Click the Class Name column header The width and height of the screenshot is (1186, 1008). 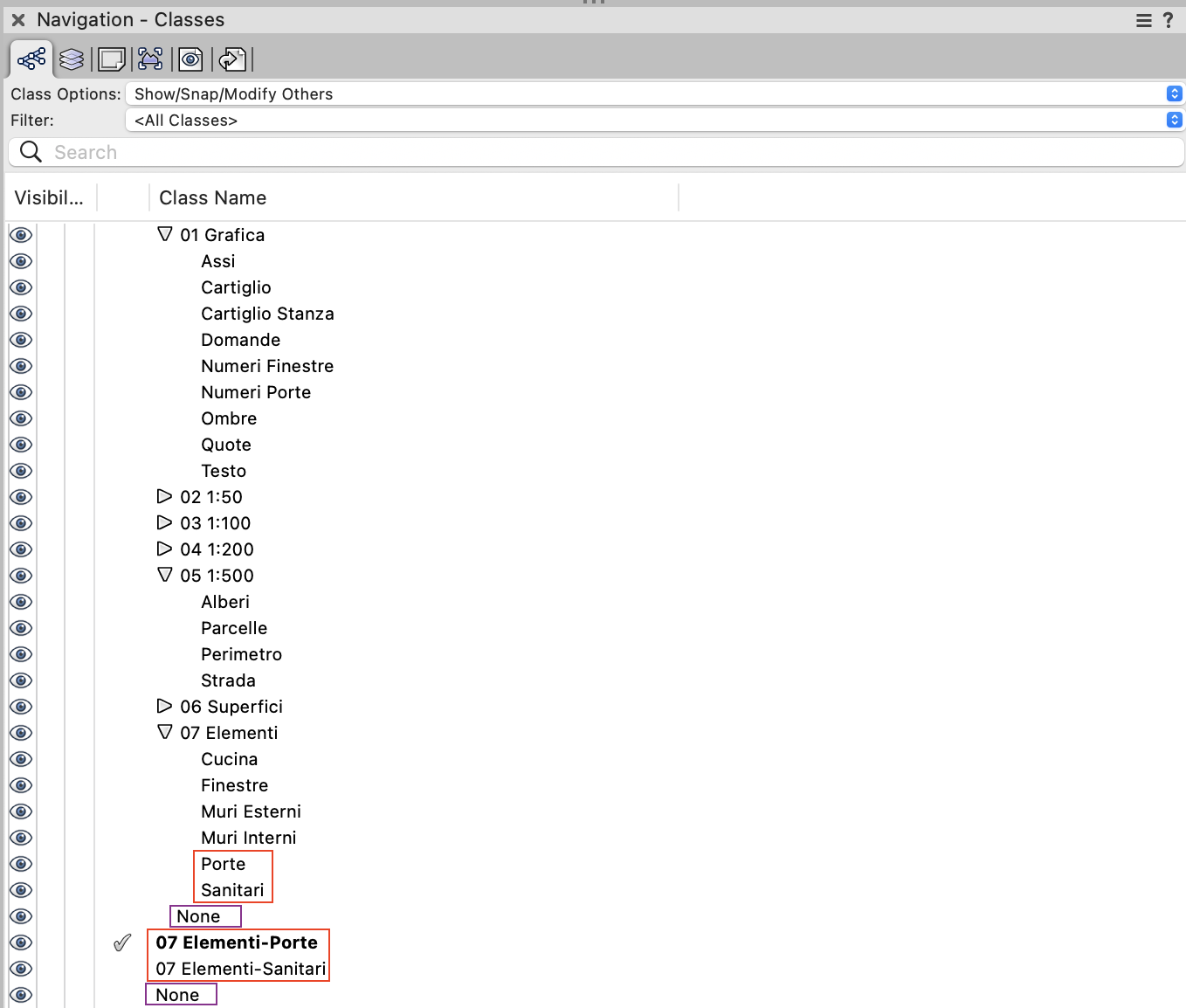pos(212,197)
